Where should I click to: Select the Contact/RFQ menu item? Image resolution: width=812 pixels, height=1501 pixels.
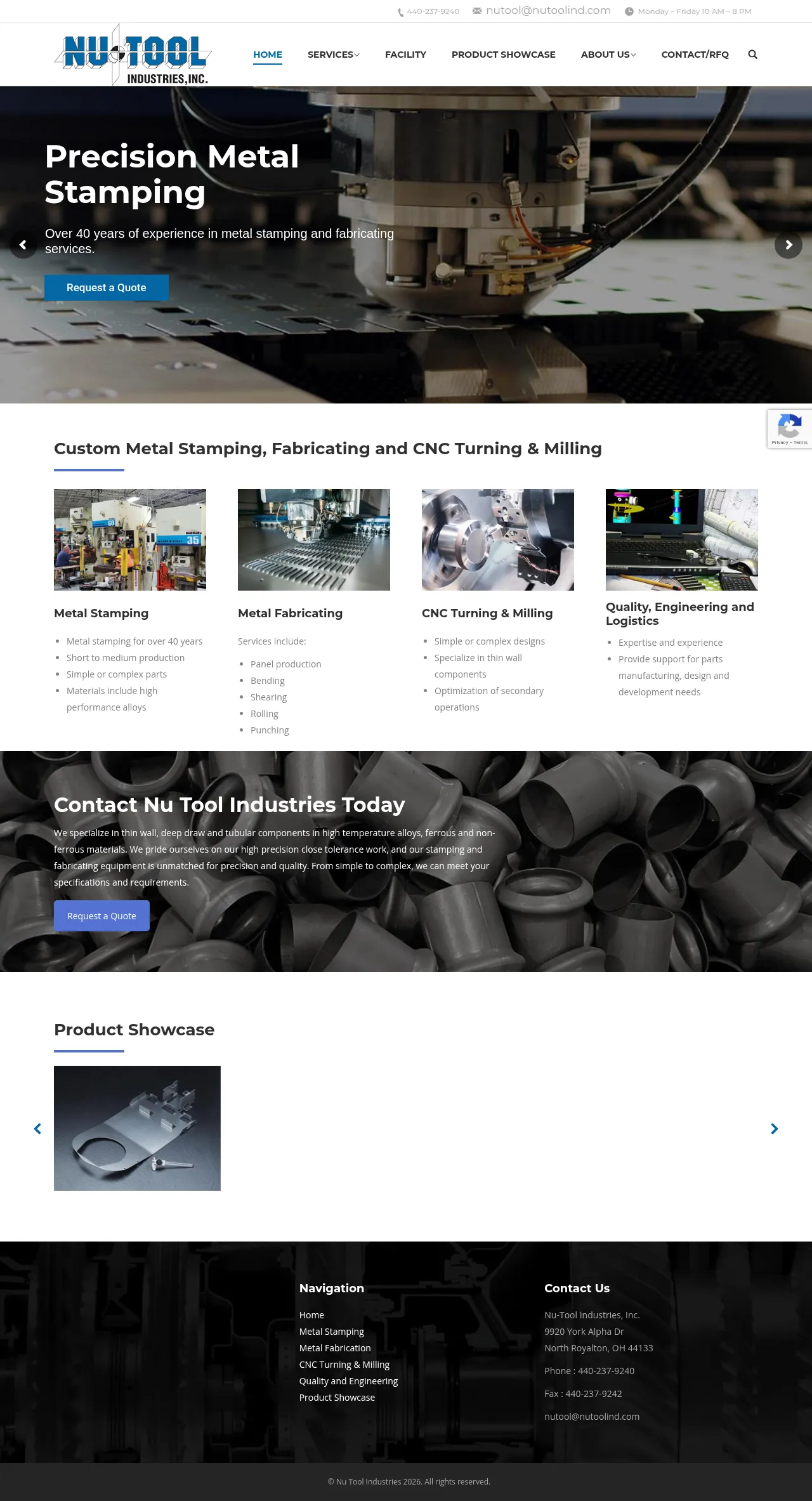(x=695, y=55)
